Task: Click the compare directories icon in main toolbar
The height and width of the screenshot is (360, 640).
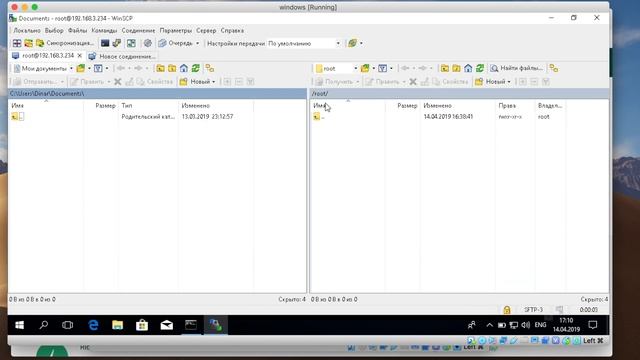Action: [x=17, y=43]
